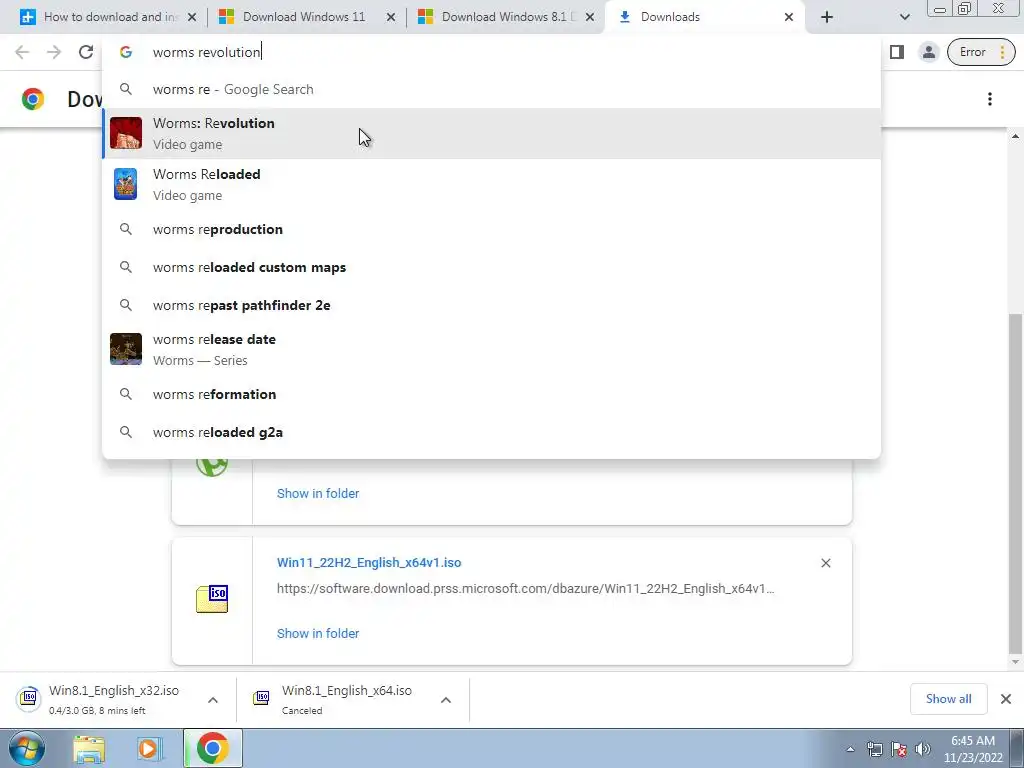The image size is (1024, 768).
Task: Open the Downloads page three-dot menu
Action: click(990, 99)
